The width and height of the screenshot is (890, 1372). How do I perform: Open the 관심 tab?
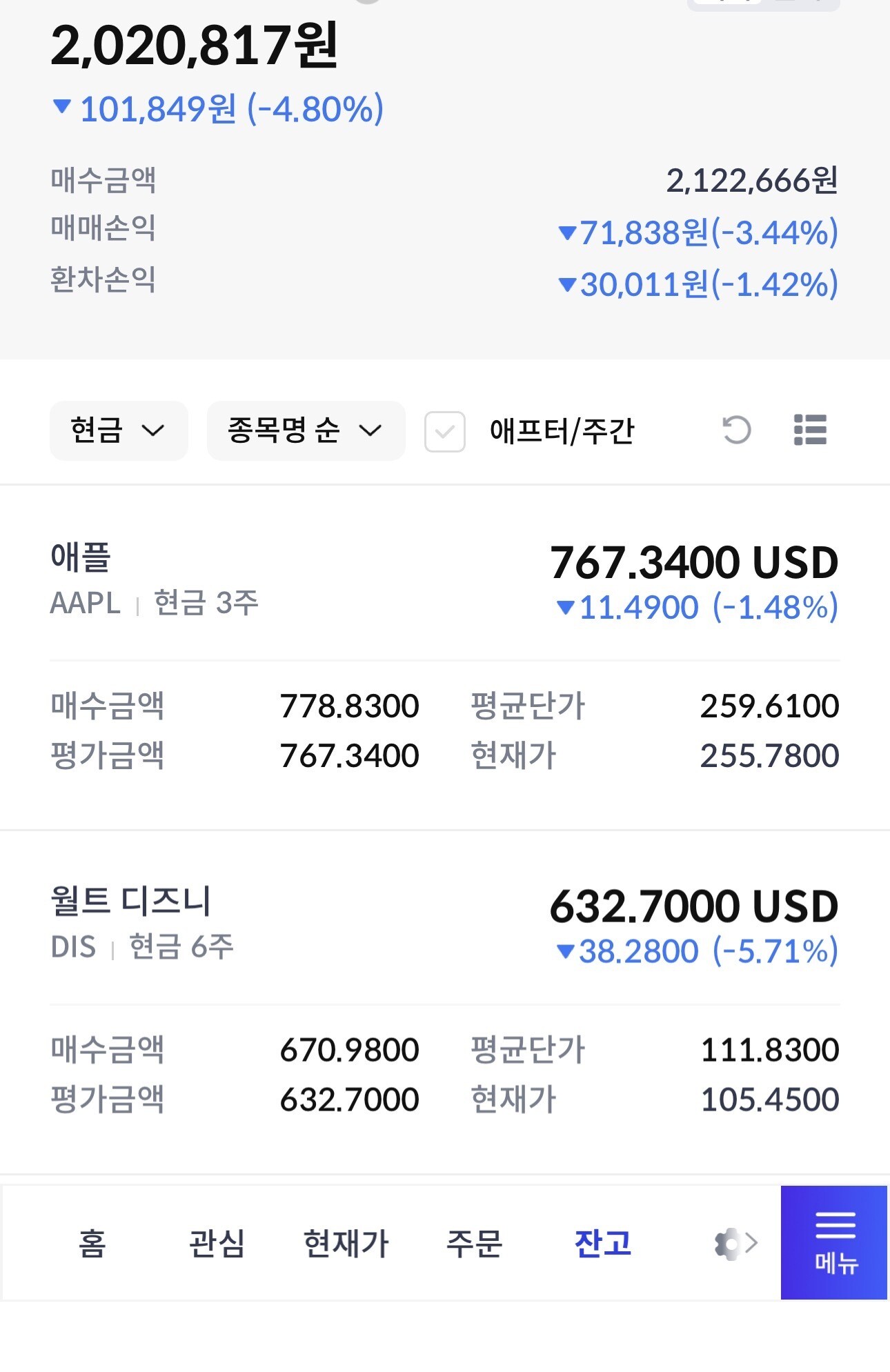(x=217, y=1244)
